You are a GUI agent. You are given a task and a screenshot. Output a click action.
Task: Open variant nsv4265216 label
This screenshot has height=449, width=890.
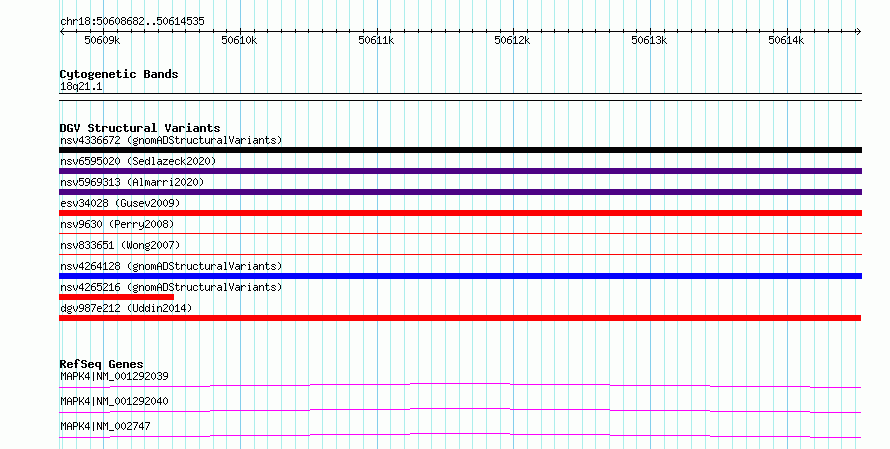[x=171, y=287]
